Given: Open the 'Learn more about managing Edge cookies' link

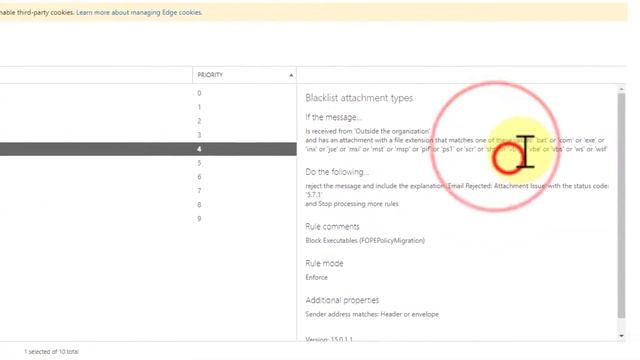Looking at the screenshot, I should (139, 13).
